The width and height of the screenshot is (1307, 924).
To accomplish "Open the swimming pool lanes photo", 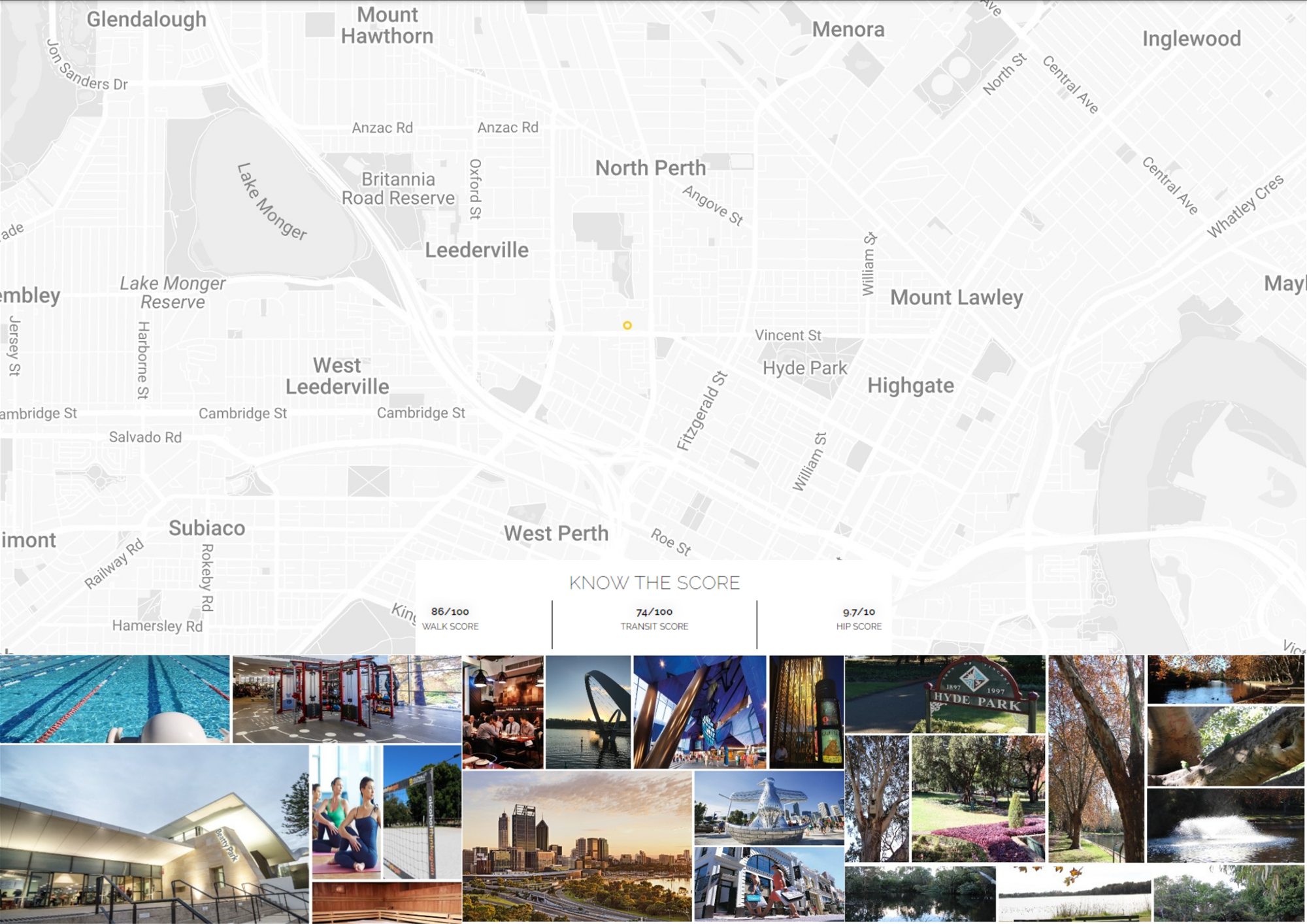I will coord(114,699).
